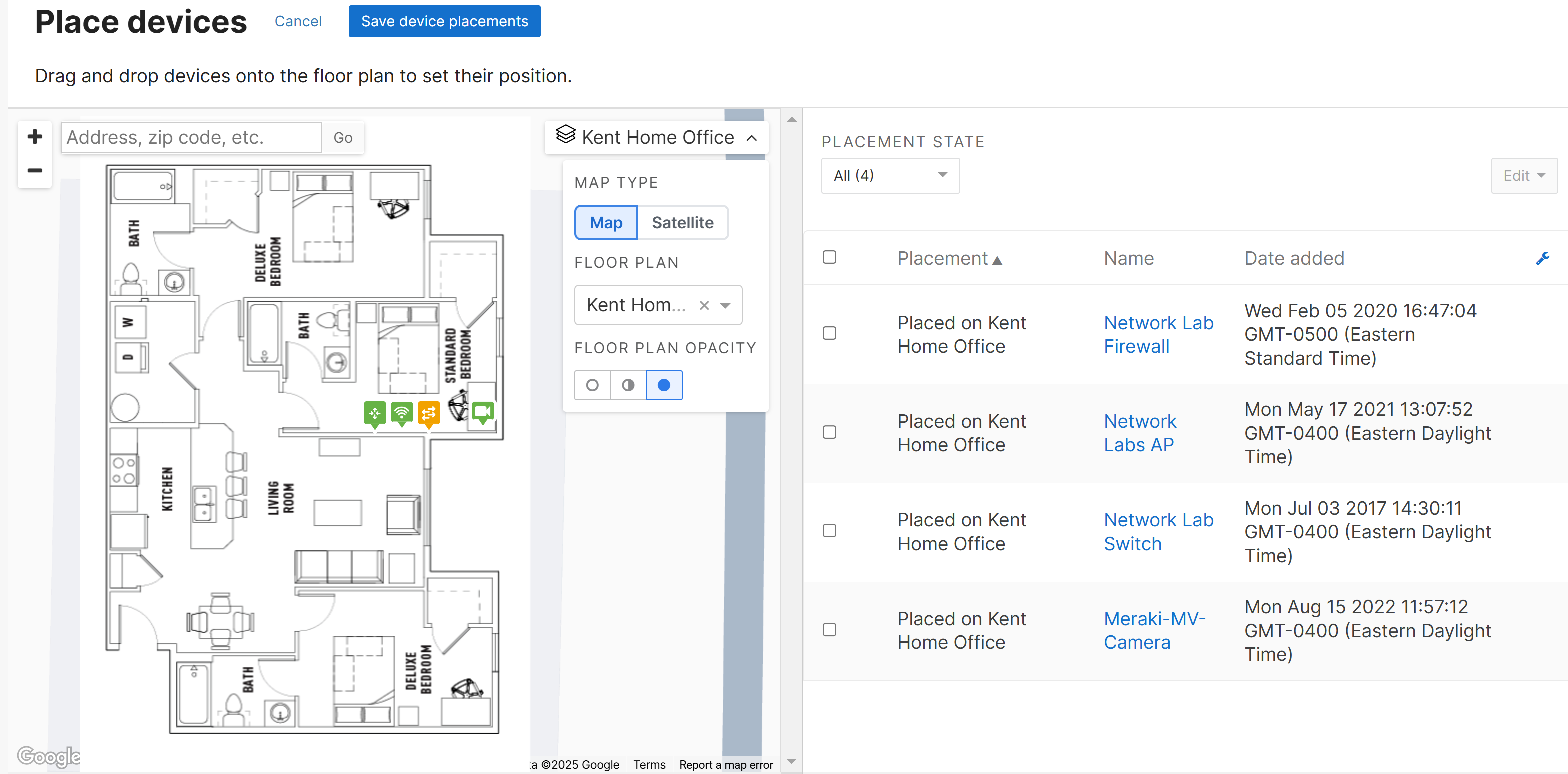Click the orange switch device marker

click(429, 415)
